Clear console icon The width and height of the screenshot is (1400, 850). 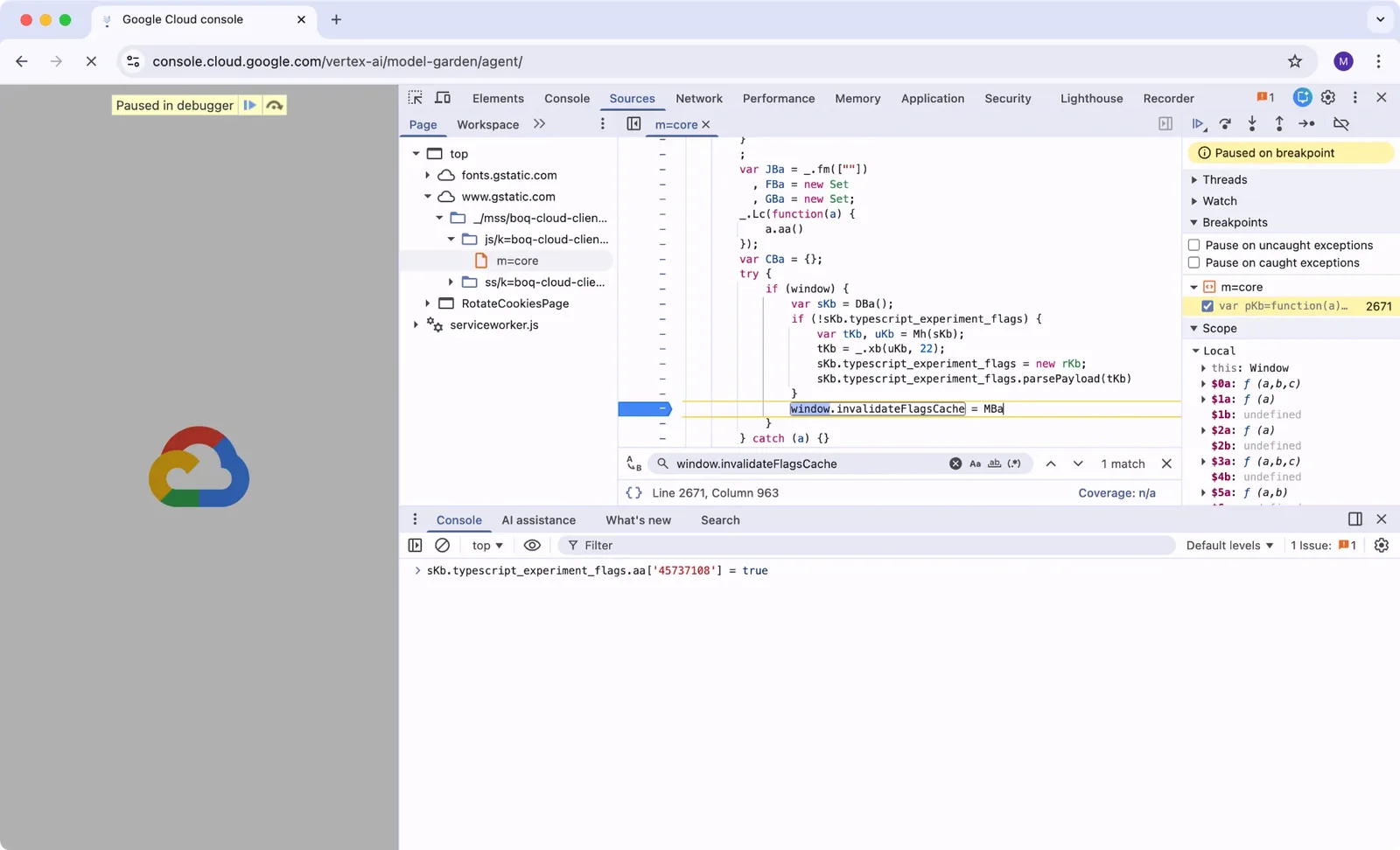[443, 545]
